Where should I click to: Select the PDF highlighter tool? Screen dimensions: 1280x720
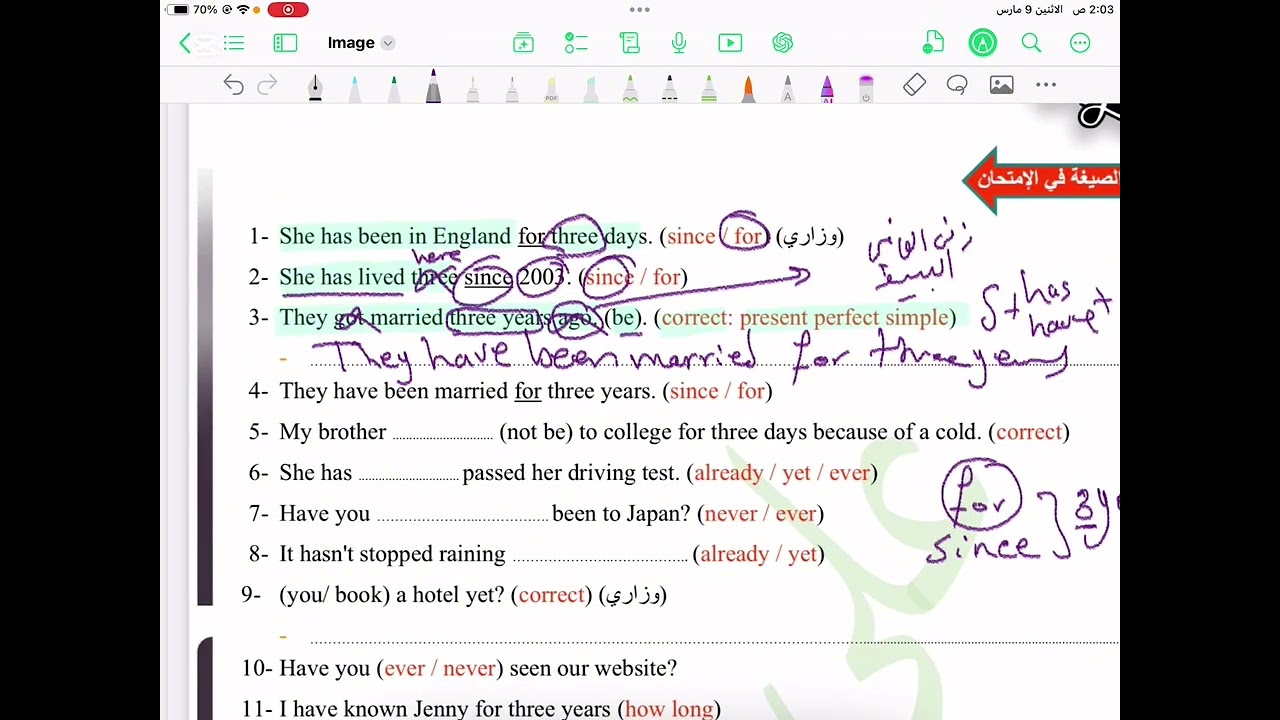pos(551,87)
